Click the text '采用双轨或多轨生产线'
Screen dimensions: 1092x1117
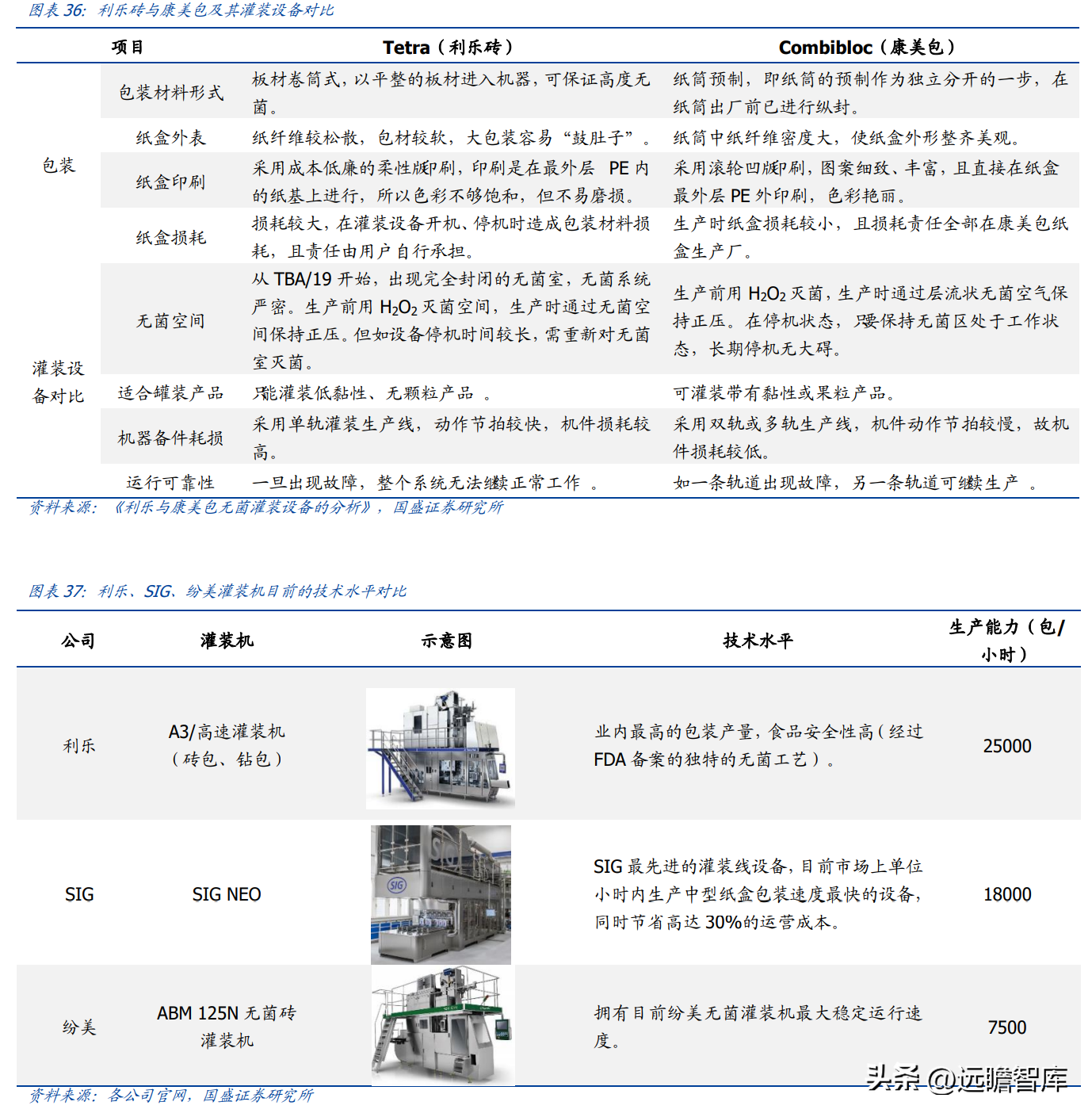pos(763,424)
